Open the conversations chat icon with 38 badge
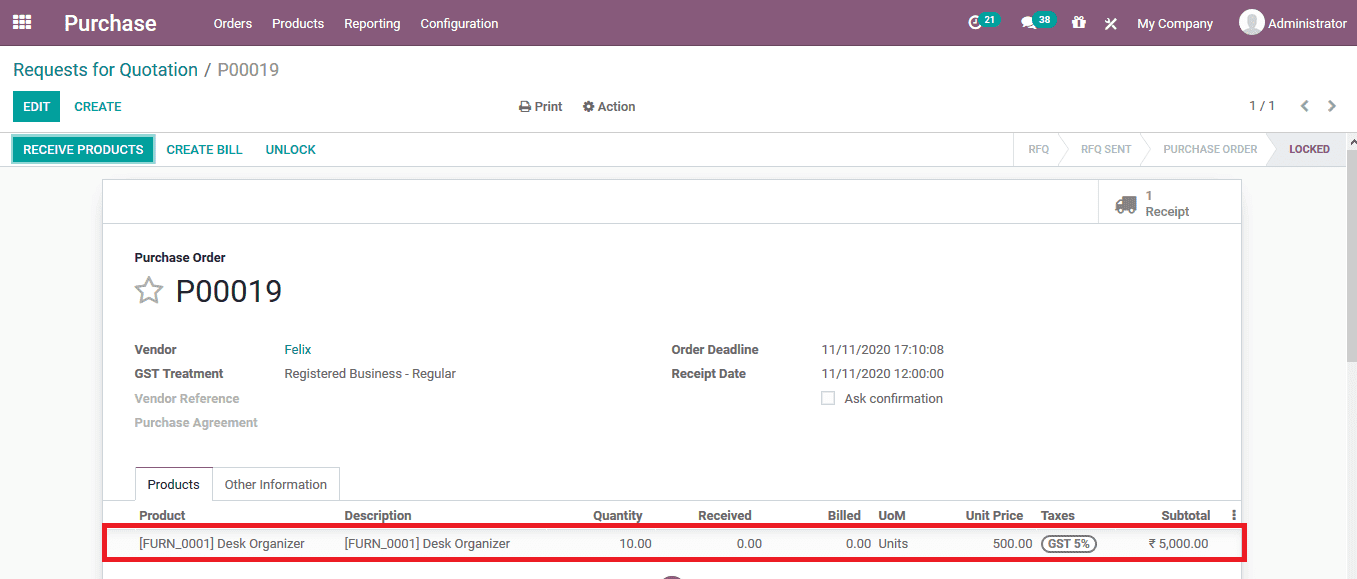1357x579 pixels. point(1037,22)
